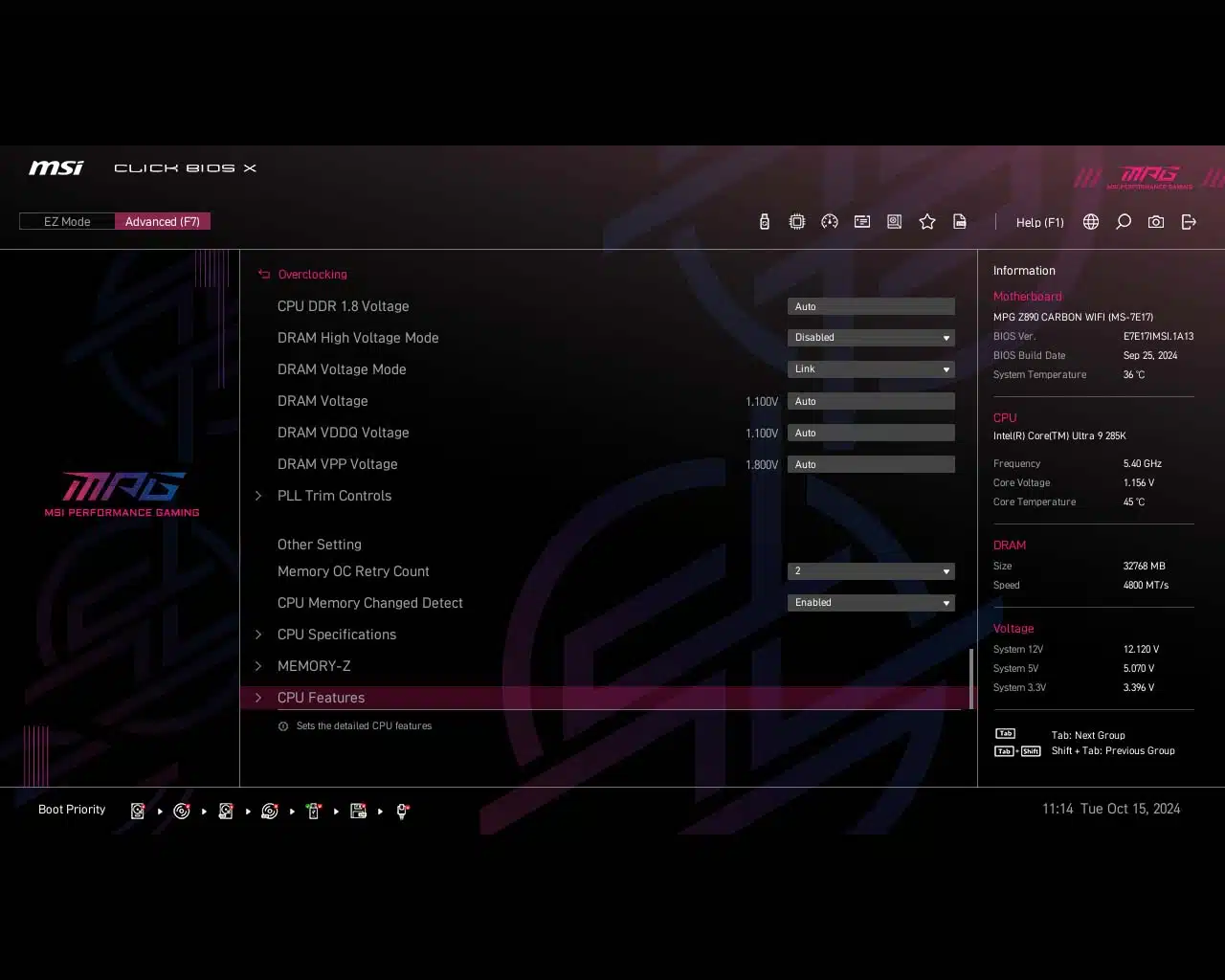The width and height of the screenshot is (1225, 980).
Task: Open Help (F1)
Action: click(x=1039, y=222)
